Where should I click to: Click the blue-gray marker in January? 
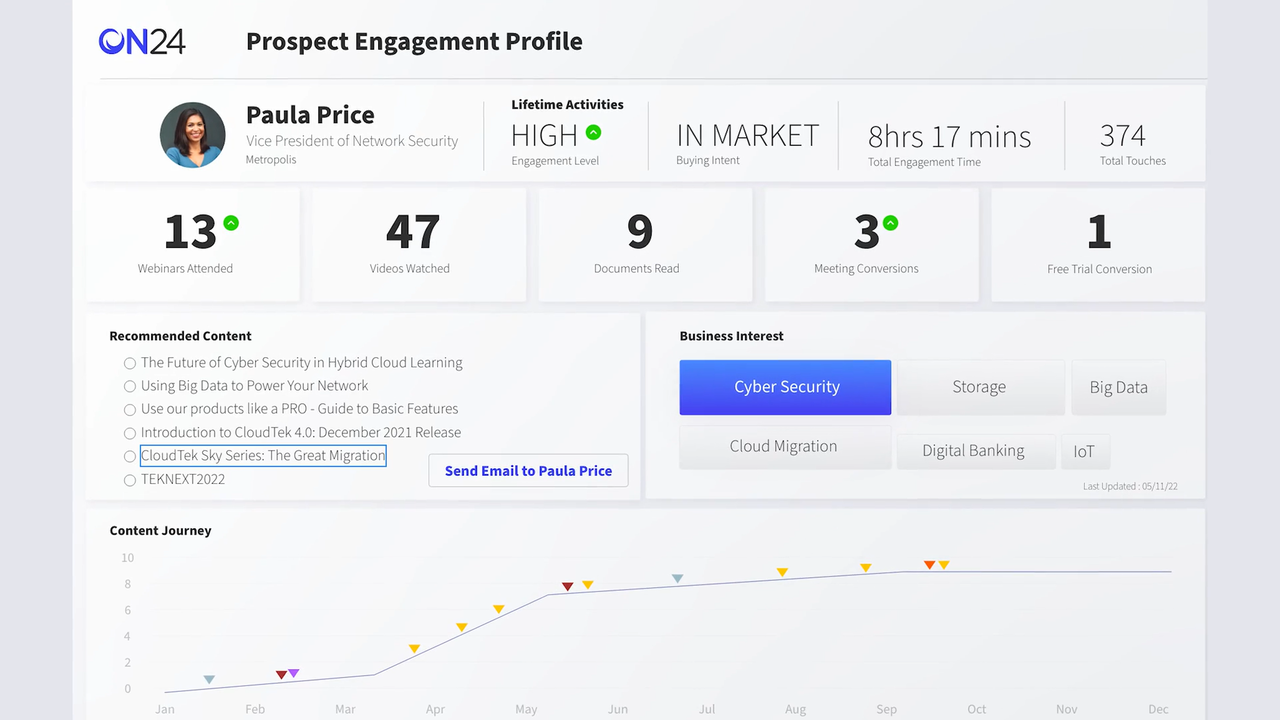click(209, 680)
